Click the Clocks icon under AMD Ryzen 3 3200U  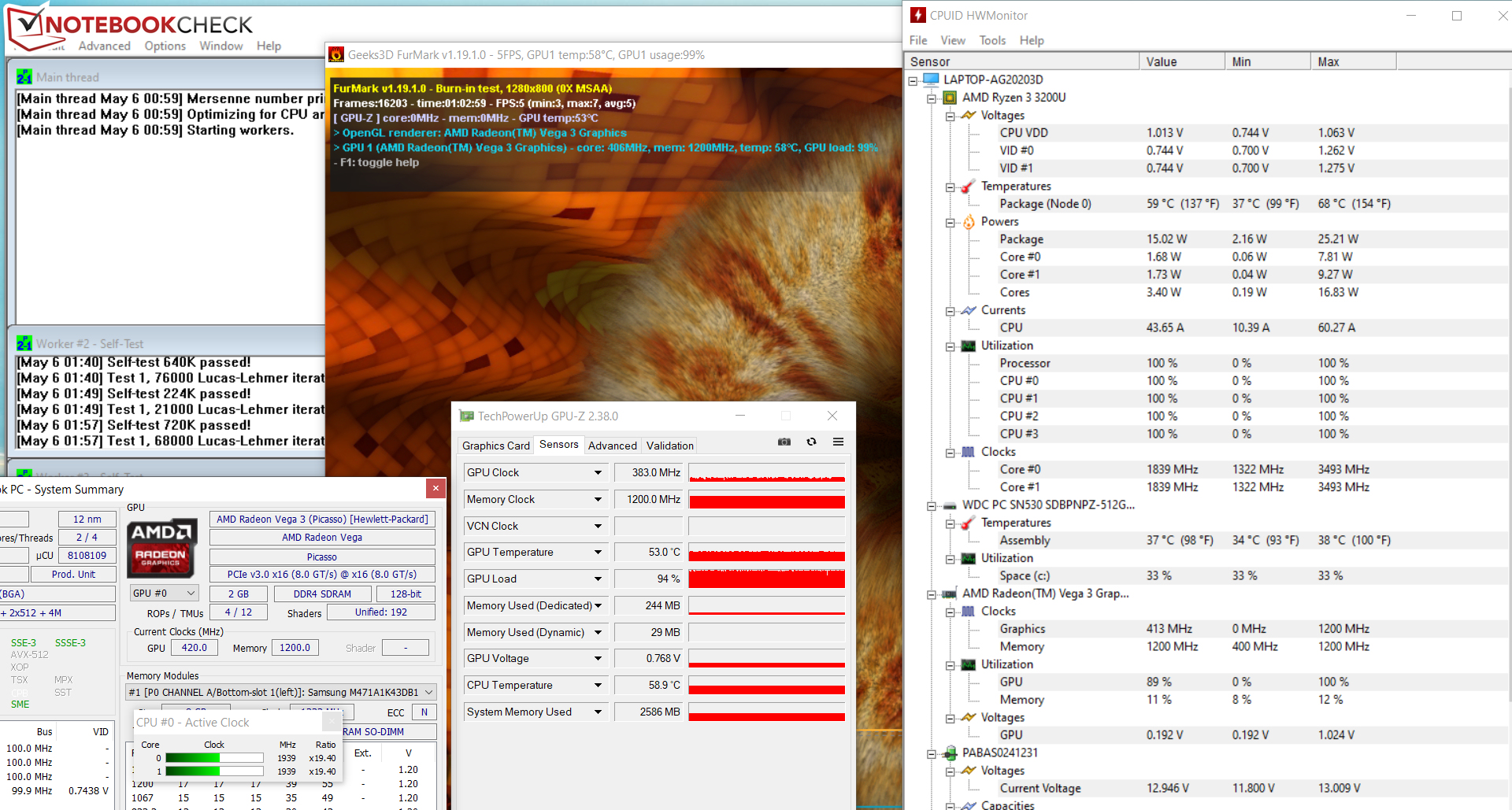[969, 452]
